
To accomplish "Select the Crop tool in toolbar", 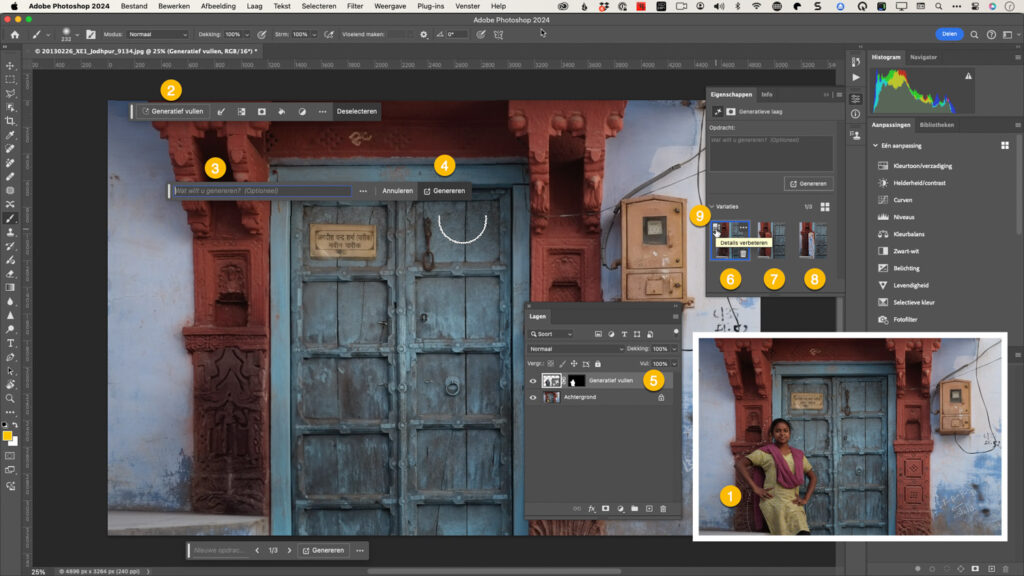I will [10, 121].
